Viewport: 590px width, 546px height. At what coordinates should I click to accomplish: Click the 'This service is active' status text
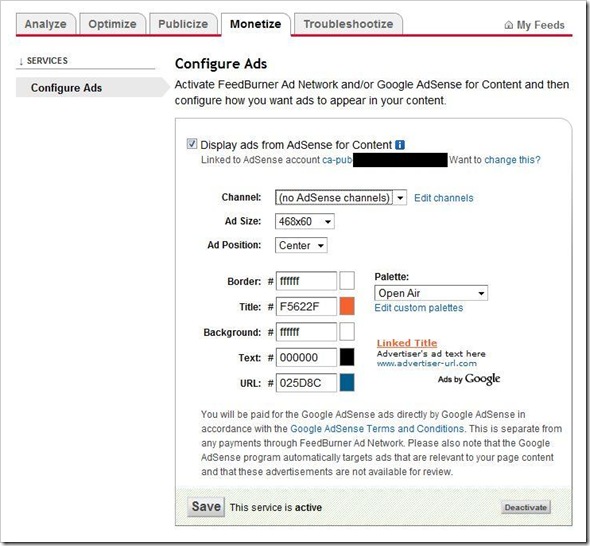(276, 508)
